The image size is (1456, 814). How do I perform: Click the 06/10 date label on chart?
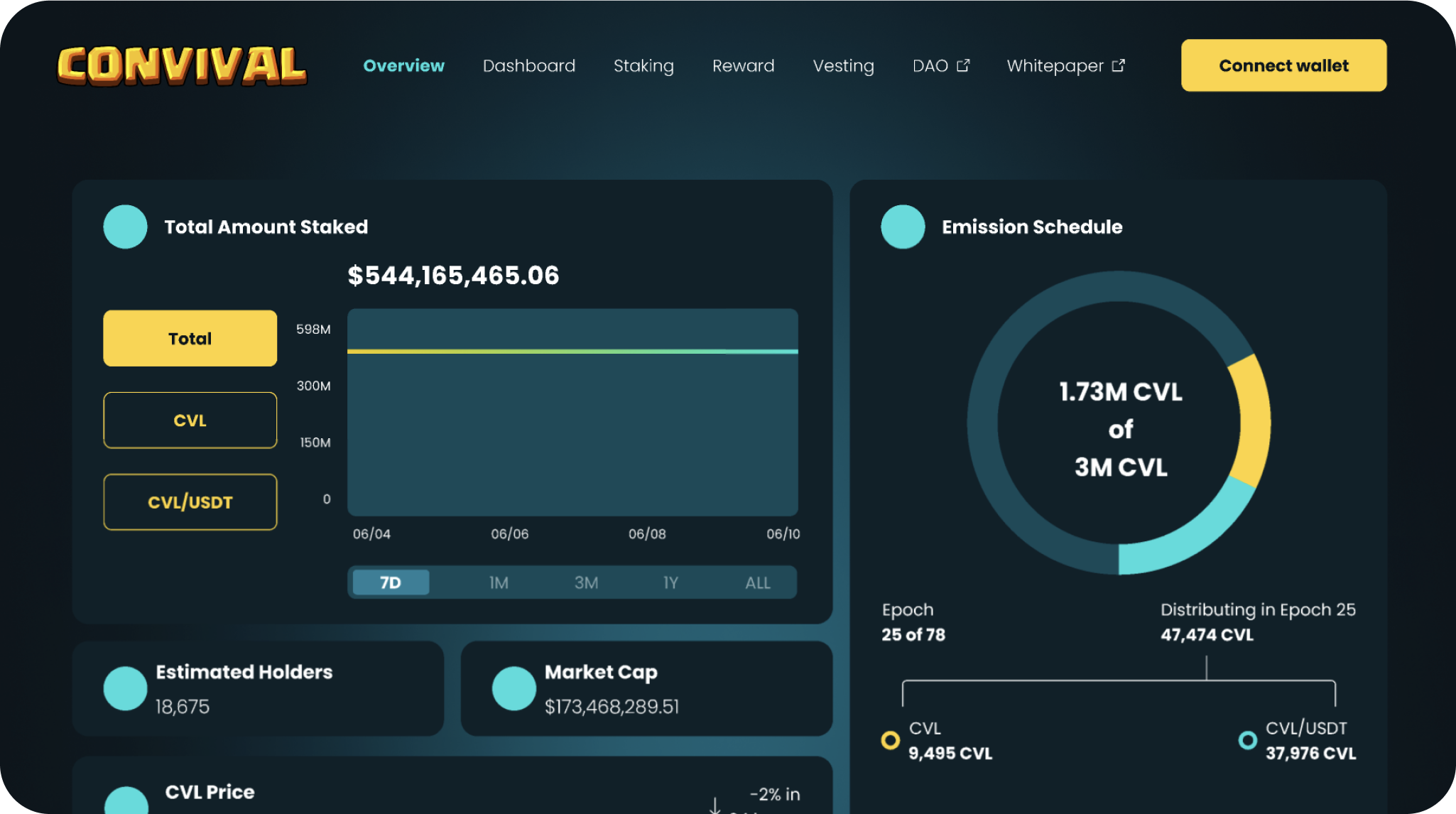point(783,533)
